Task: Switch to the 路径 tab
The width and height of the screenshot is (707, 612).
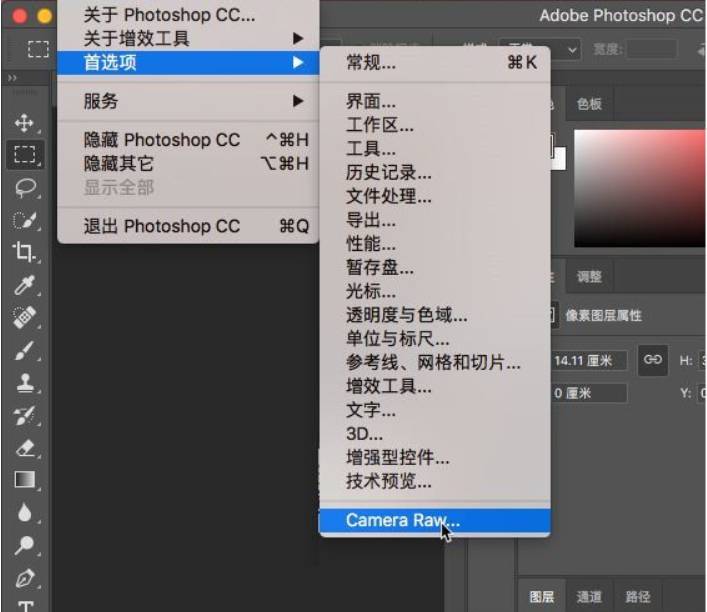Action: click(638, 597)
